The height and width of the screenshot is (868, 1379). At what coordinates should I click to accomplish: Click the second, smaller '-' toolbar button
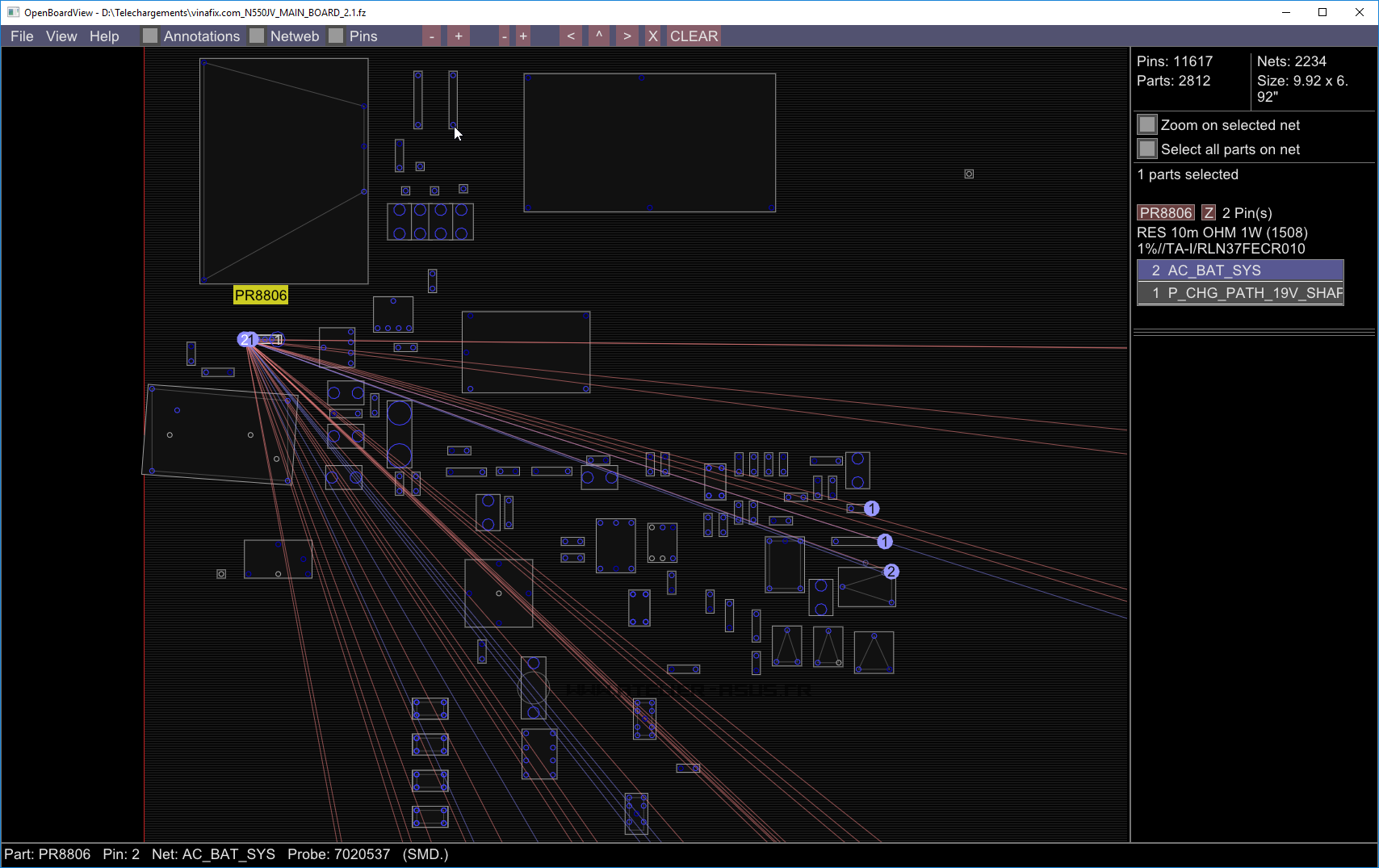tap(504, 36)
